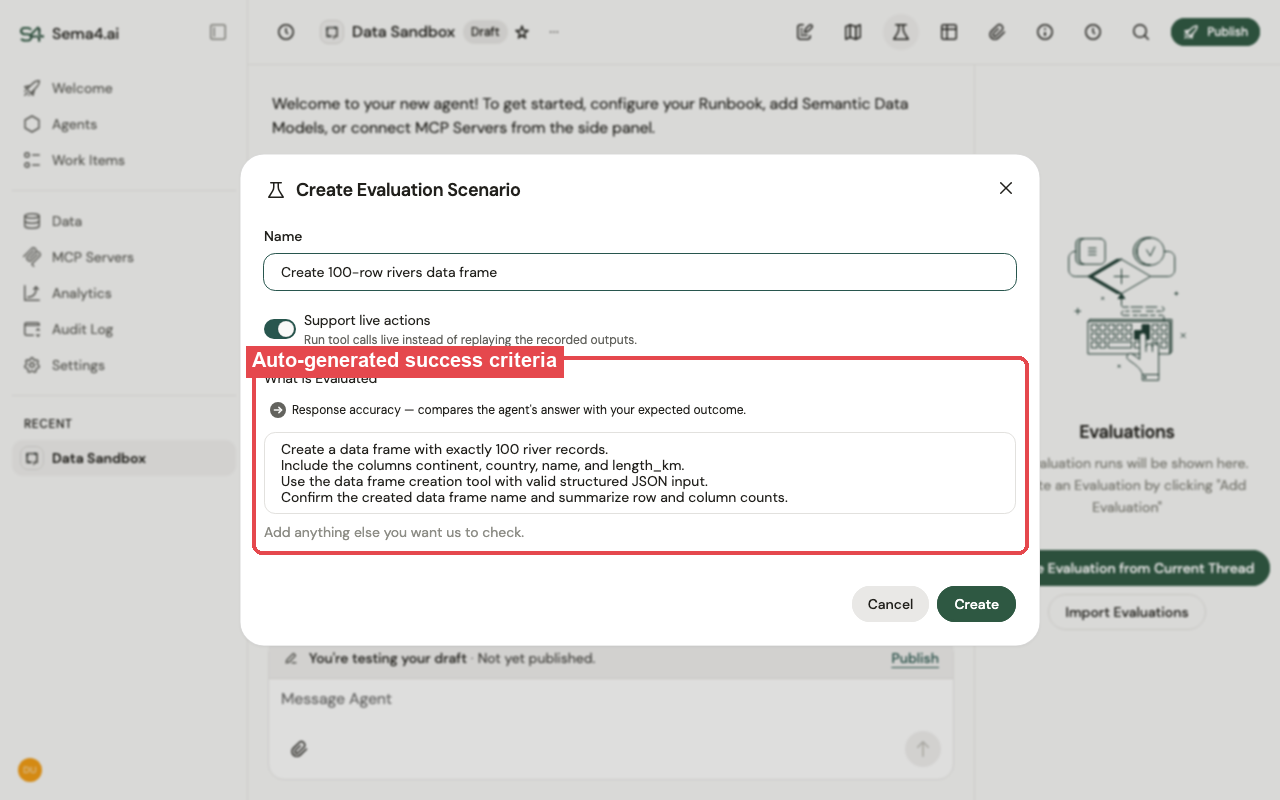Click the Message Agent input
Screen dimensions: 1280x800
[x=610, y=699]
